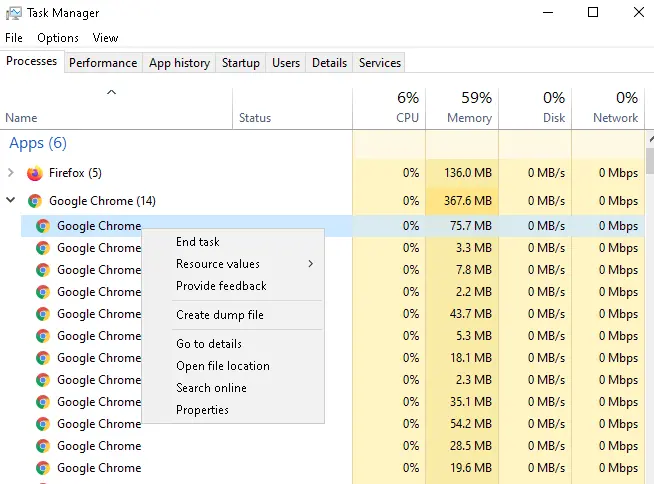Click Chrome icon in 18.1 MB row
This screenshot has width=654, height=484.
[x=43, y=358]
